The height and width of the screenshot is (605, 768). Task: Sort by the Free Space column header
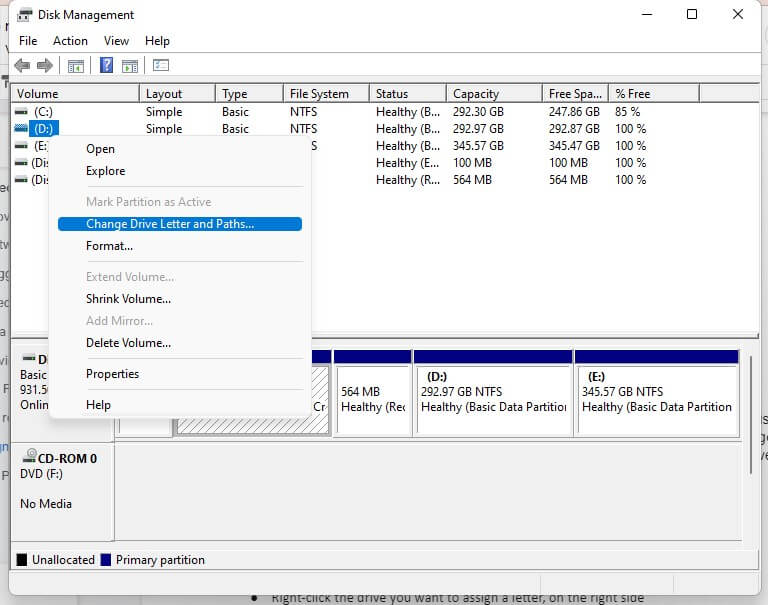(576, 93)
